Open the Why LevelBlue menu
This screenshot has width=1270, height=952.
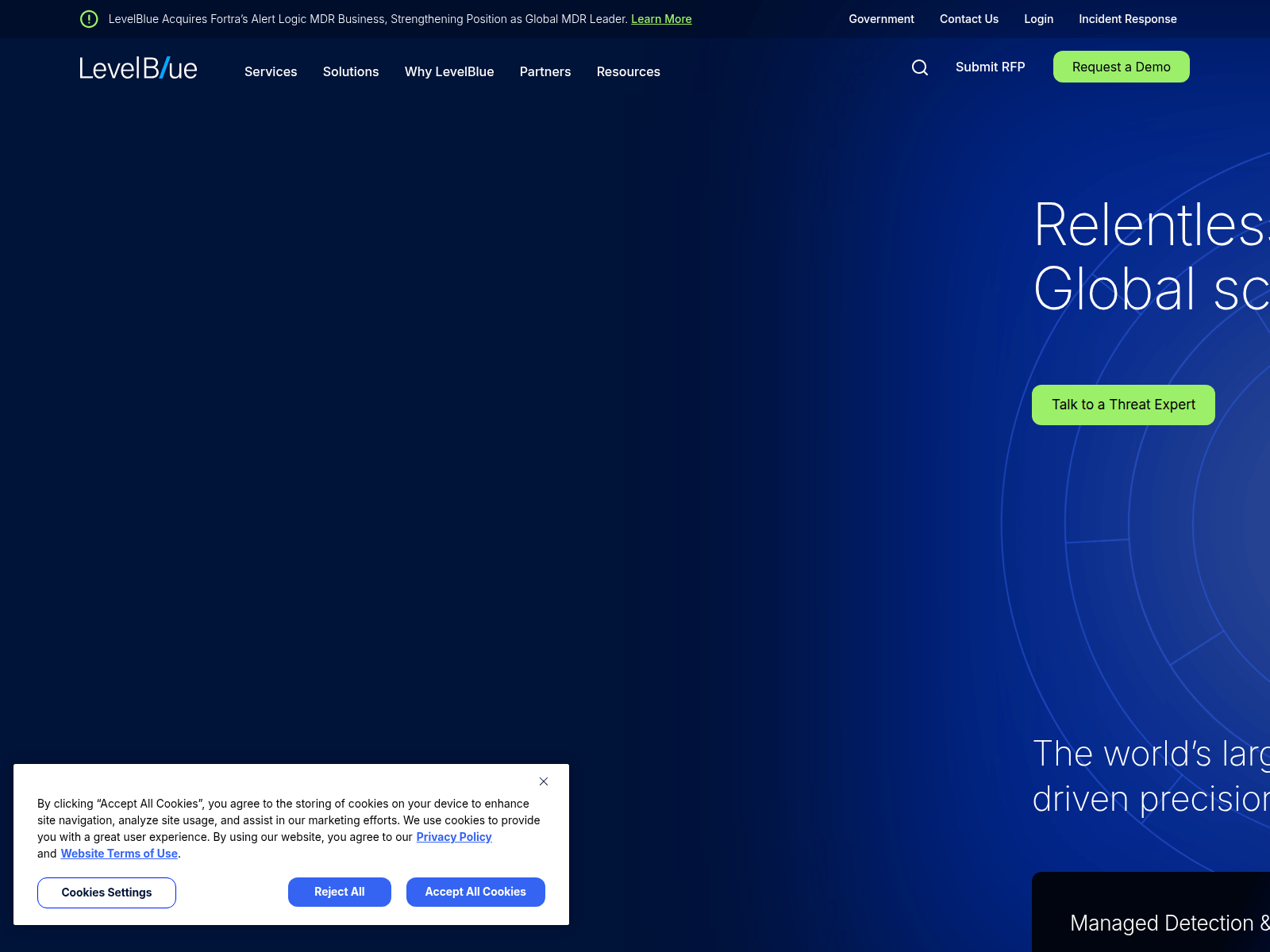tap(449, 71)
